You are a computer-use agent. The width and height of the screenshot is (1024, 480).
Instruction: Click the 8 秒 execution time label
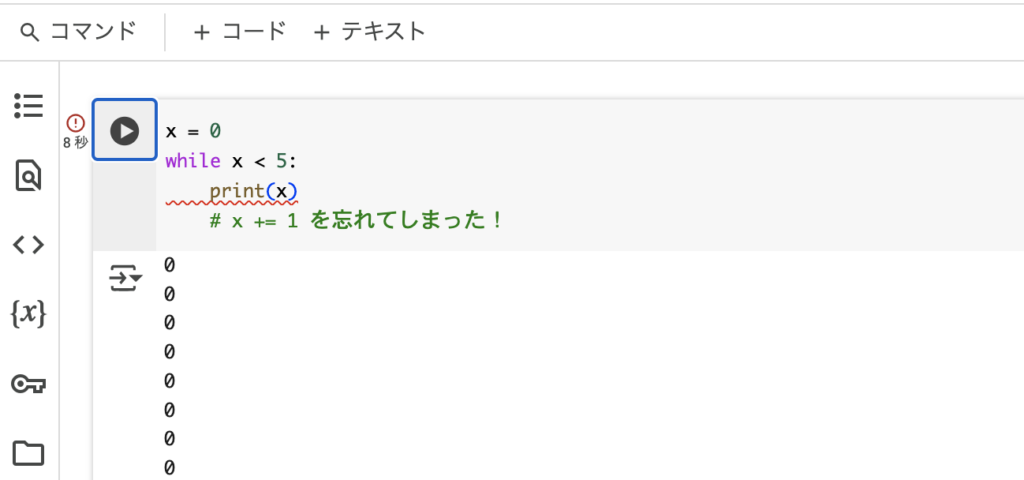[x=76, y=142]
